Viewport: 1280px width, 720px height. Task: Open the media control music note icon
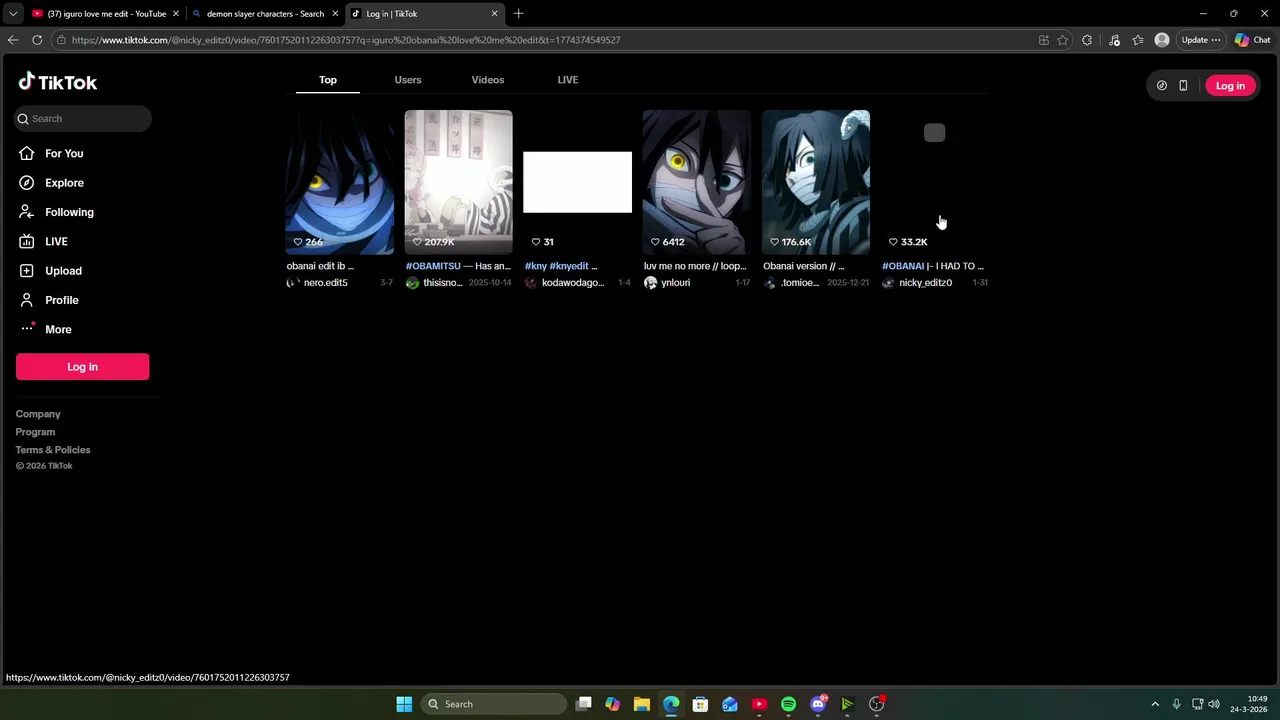1114,40
